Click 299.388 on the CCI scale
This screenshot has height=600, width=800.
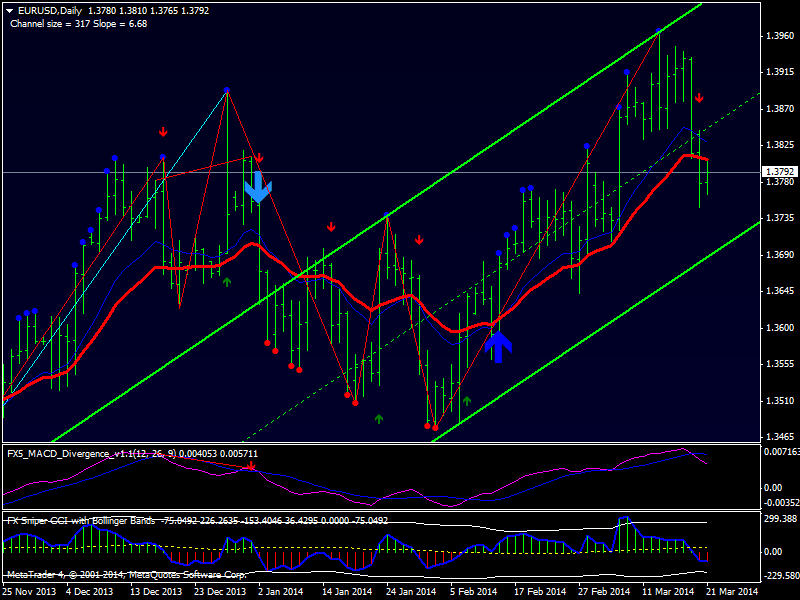pos(780,519)
